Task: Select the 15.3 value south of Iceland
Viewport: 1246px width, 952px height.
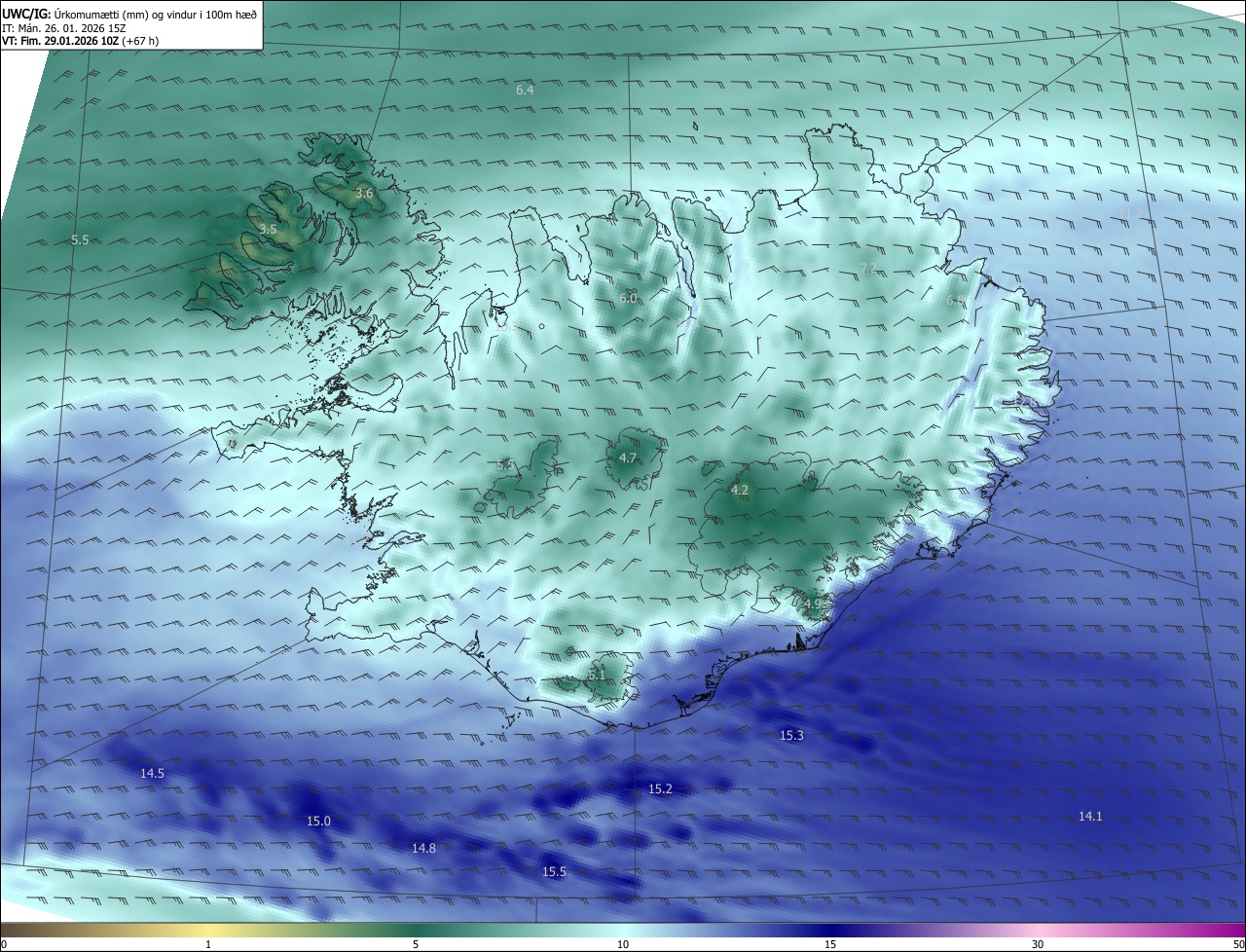Action: 791,736
